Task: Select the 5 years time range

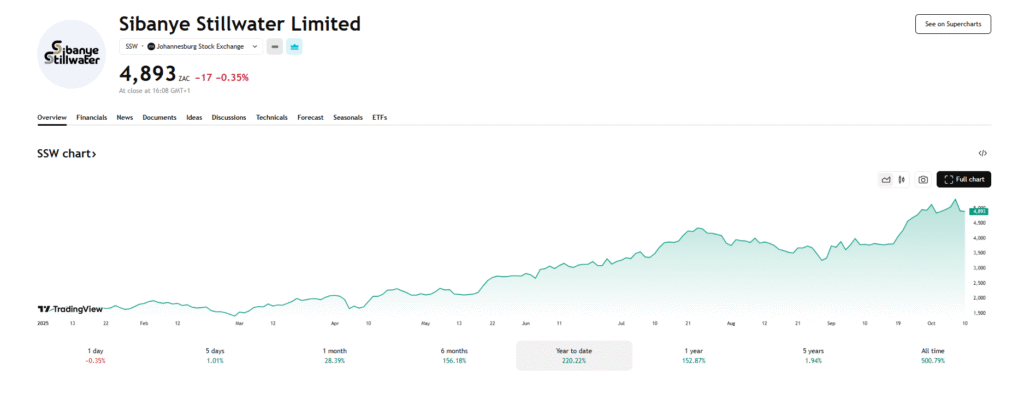Action: tap(811, 355)
